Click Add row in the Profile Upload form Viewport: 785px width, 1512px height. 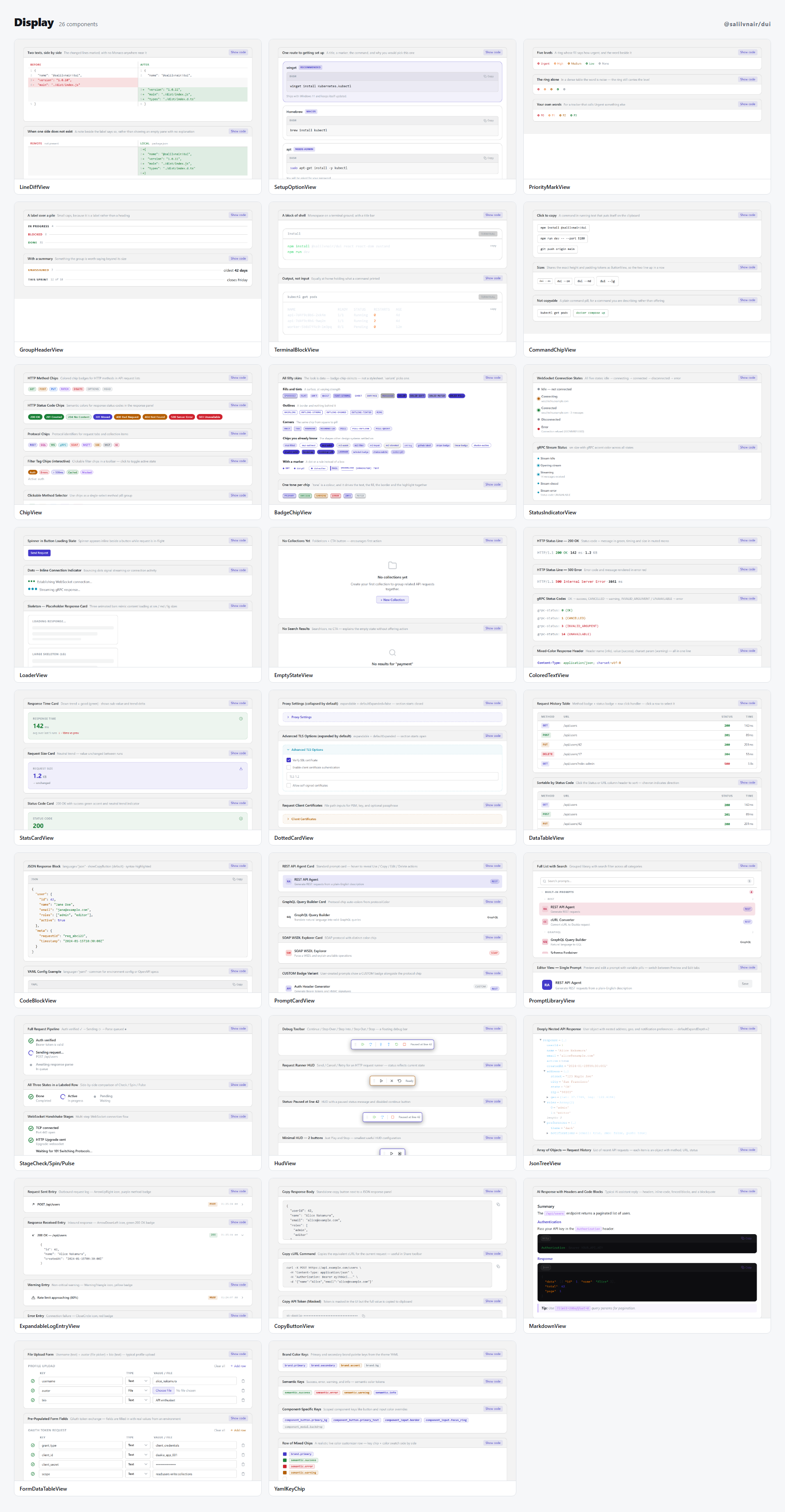coord(238,1366)
